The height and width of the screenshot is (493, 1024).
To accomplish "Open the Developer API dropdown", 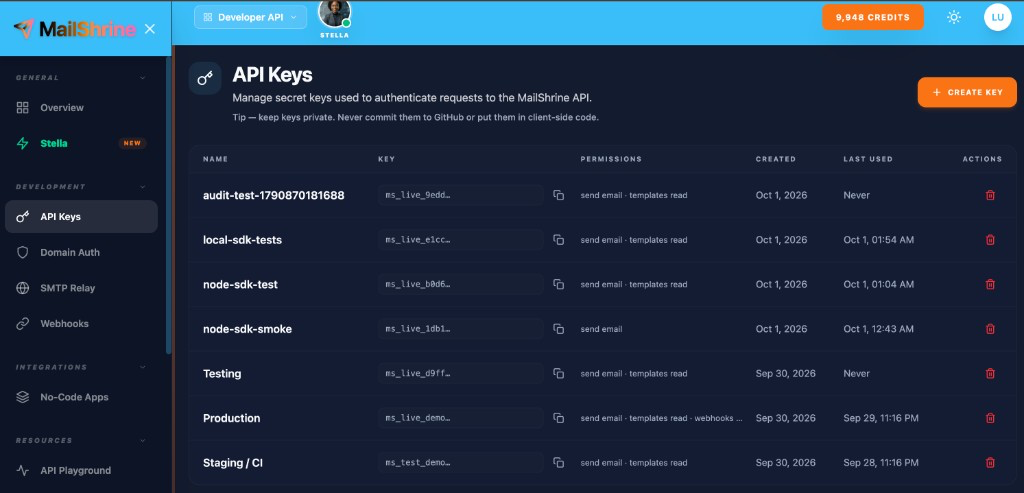I will pos(250,18).
